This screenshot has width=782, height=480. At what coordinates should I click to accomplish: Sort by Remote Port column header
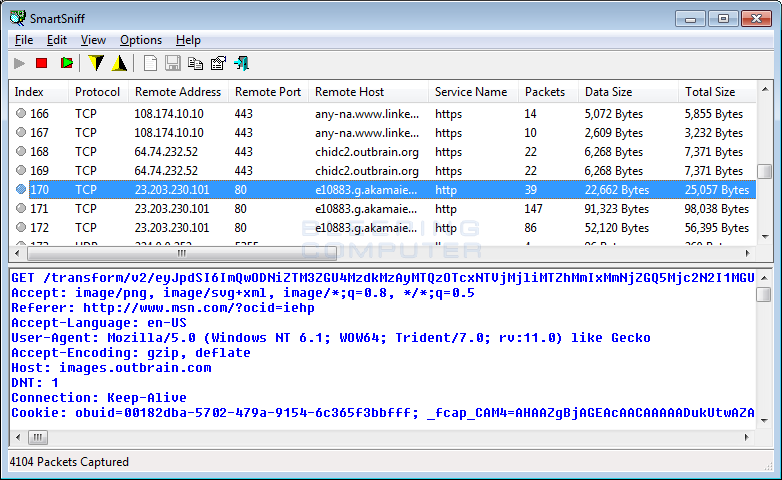tap(268, 92)
